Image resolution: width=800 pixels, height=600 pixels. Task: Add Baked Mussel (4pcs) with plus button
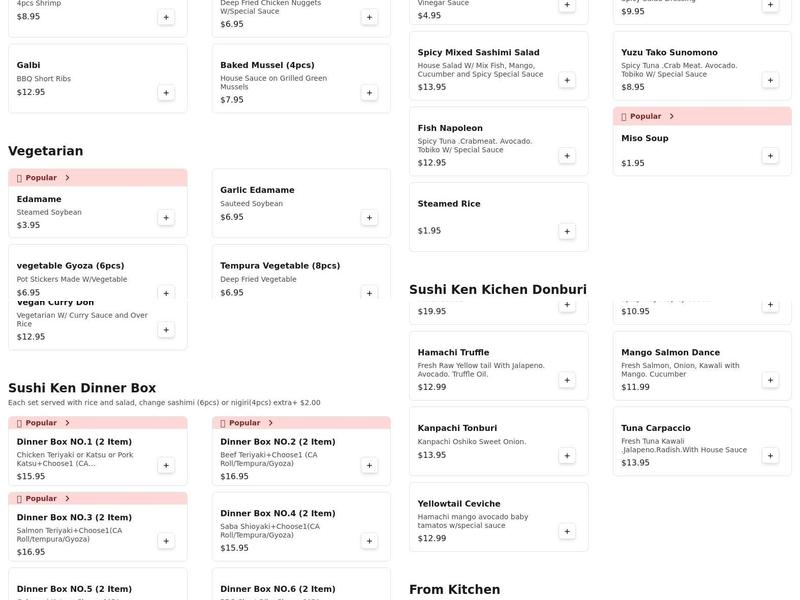click(368, 91)
